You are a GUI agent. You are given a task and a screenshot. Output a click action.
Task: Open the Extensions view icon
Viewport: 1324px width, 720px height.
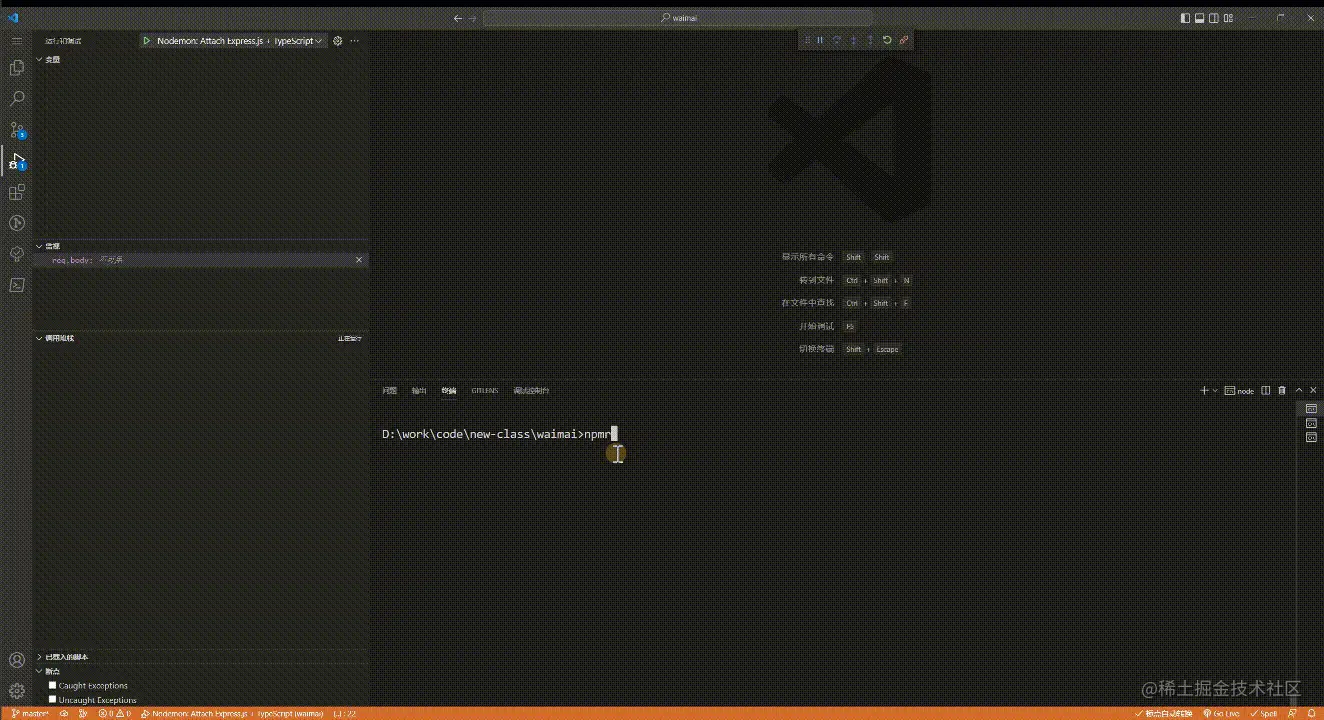[x=16, y=192]
